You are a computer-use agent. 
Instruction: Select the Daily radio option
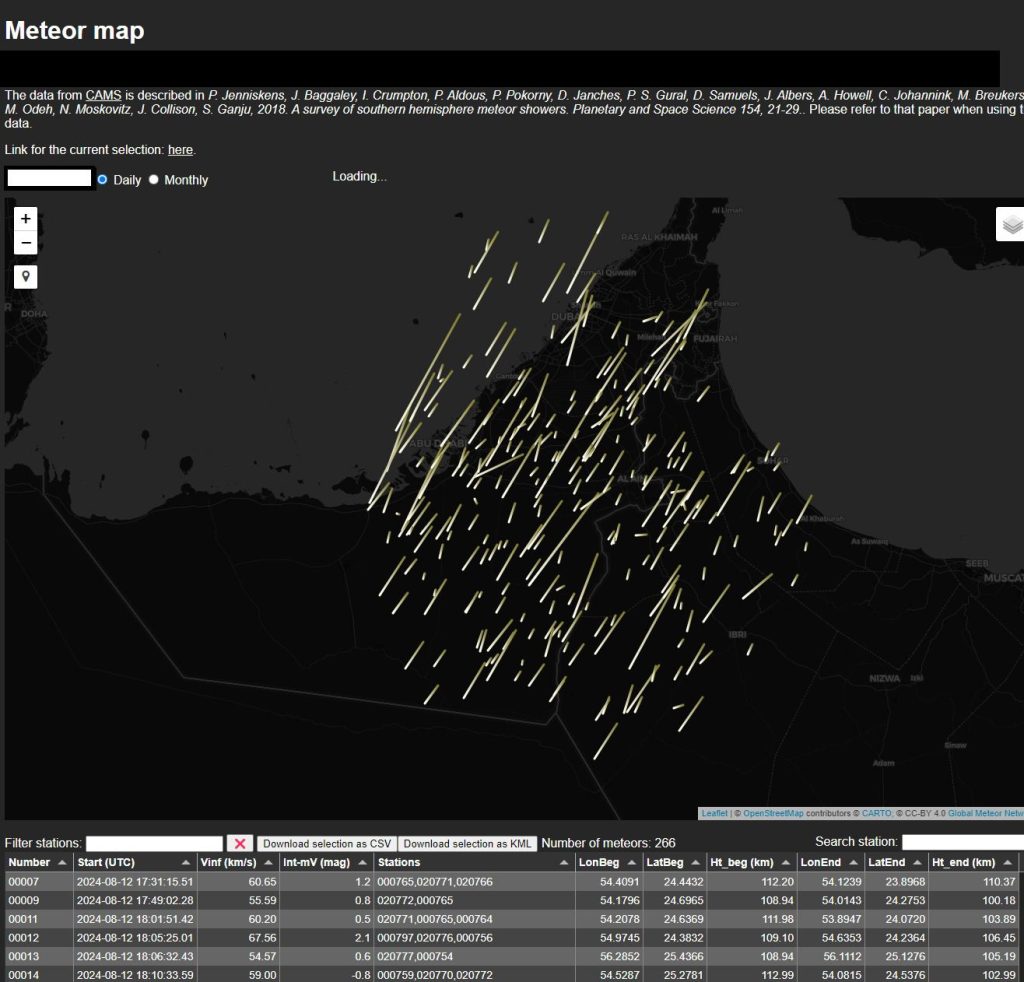pyautogui.click(x=103, y=180)
